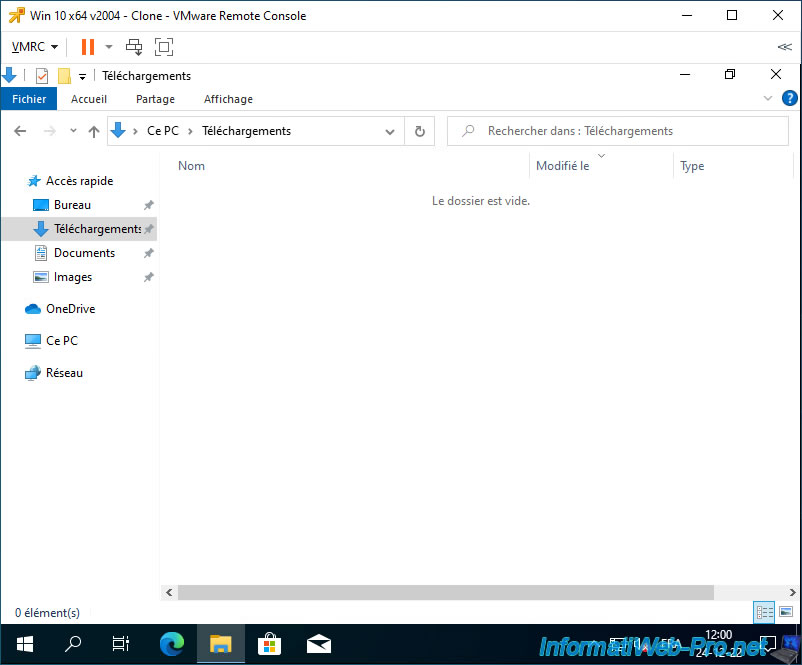Enter full screen mode in VMRC toolbar
Image resolution: width=802 pixels, height=665 pixels.
(164, 47)
